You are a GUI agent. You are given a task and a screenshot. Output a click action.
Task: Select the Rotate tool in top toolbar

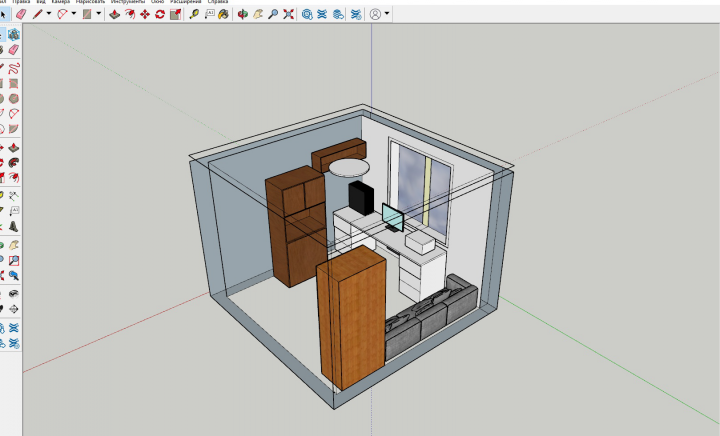(160, 14)
